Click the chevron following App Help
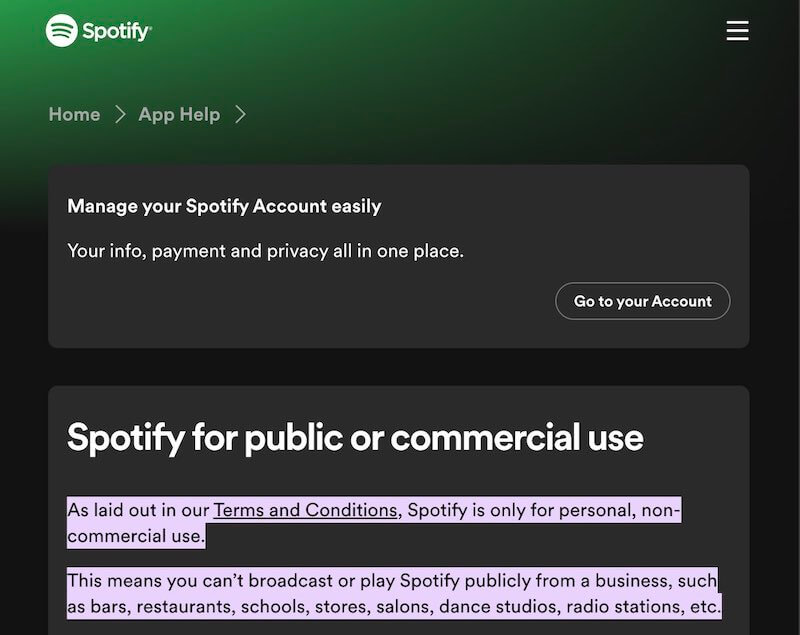The height and width of the screenshot is (635, 800). point(240,114)
